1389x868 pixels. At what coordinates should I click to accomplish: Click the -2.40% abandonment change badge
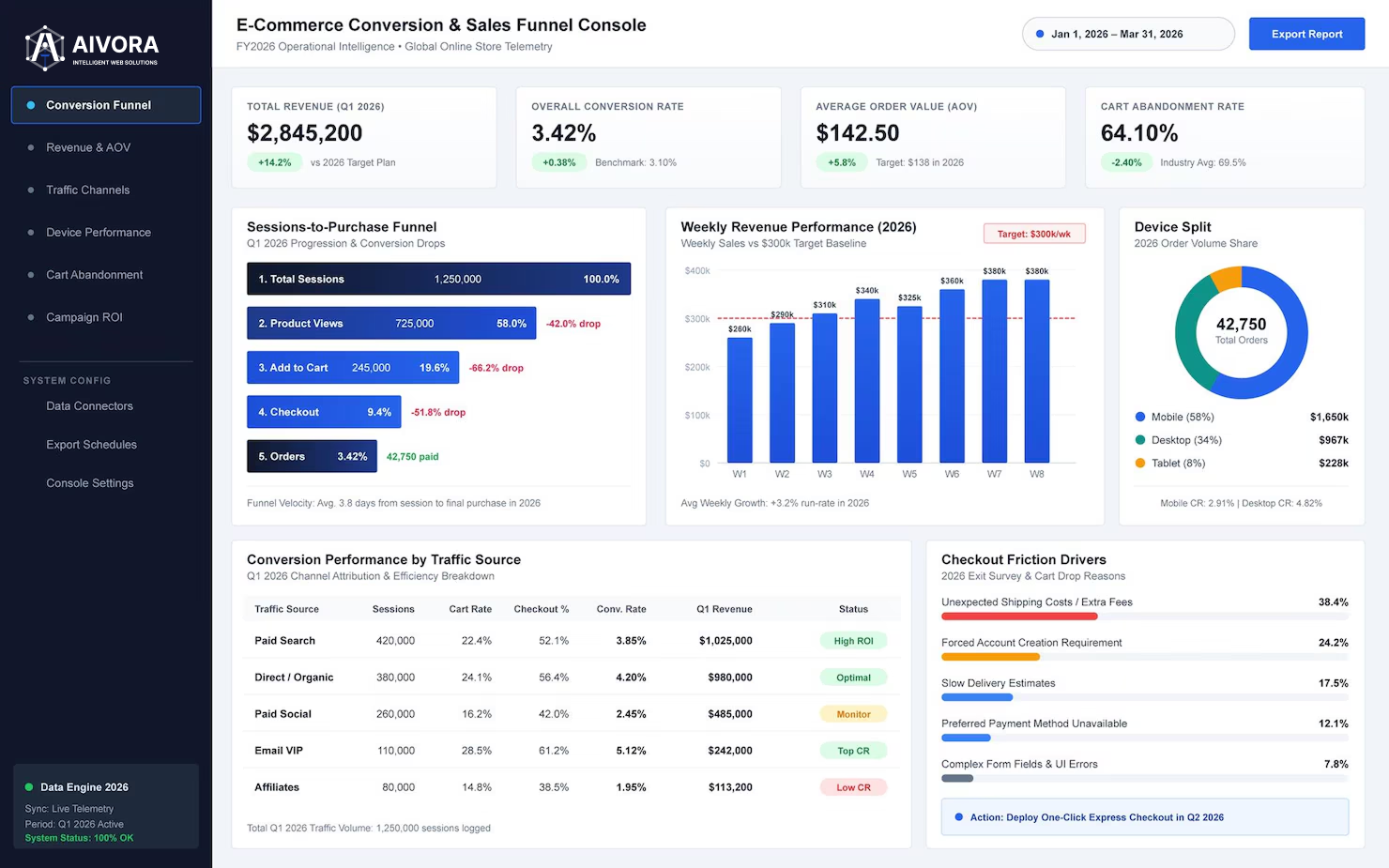[1126, 162]
